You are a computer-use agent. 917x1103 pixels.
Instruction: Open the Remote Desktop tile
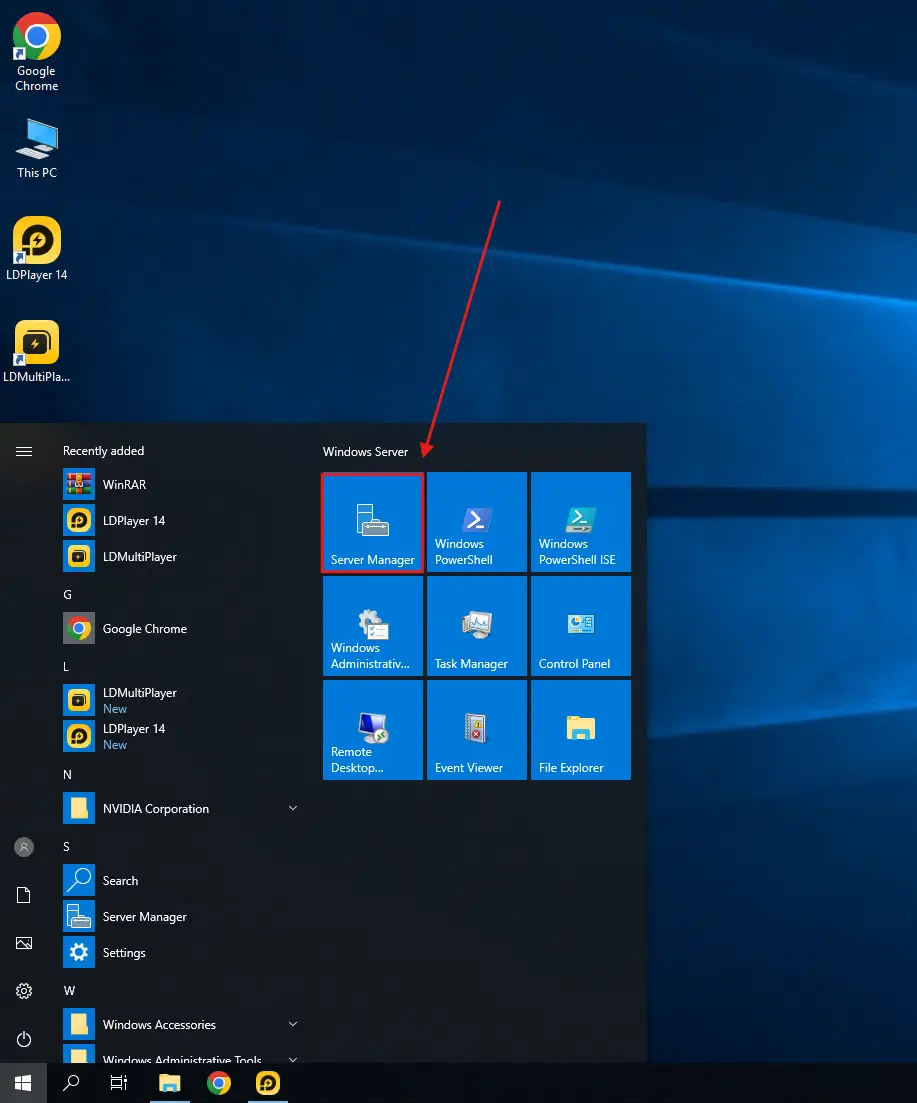[373, 730]
